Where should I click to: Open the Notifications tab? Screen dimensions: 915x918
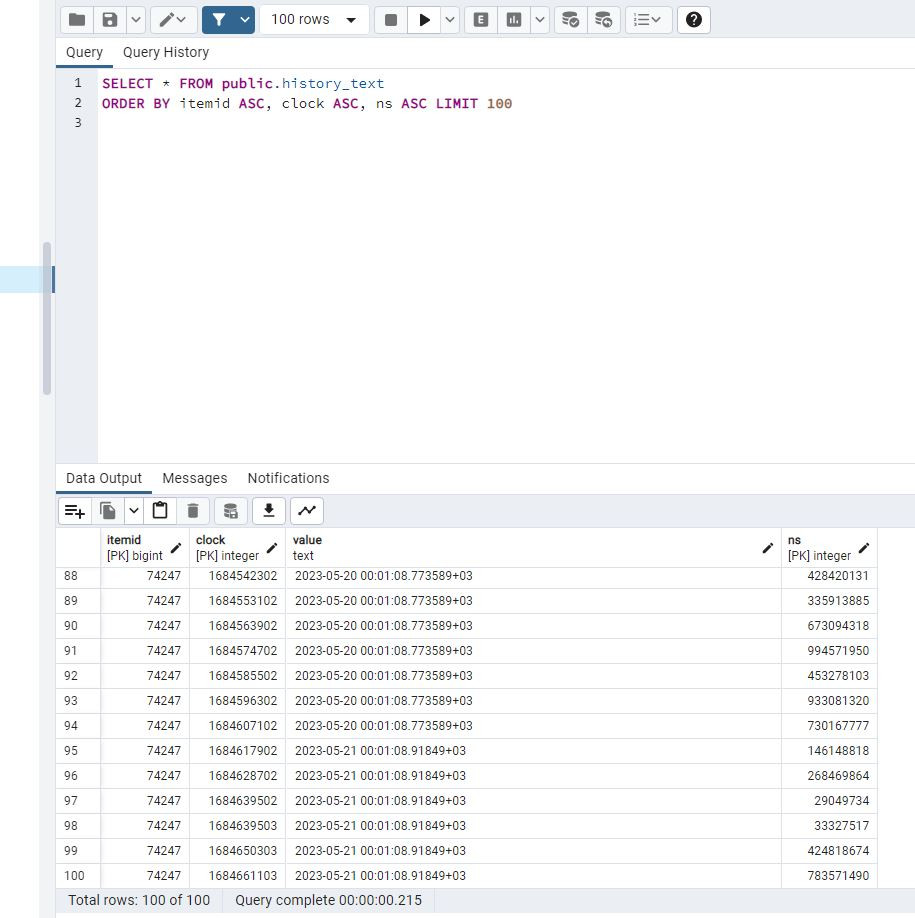click(x=288, y=478)
